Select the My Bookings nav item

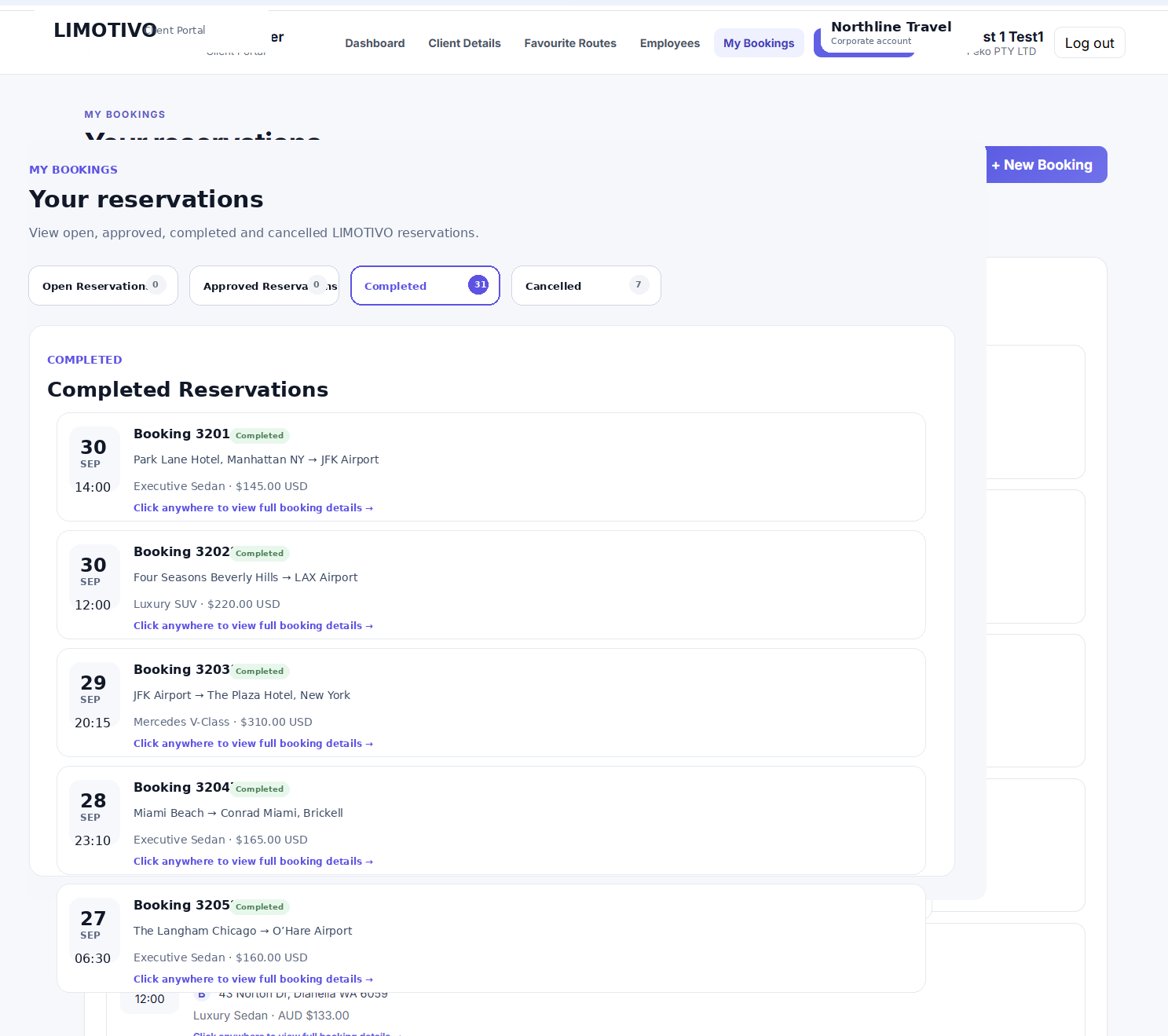point(759,43)
